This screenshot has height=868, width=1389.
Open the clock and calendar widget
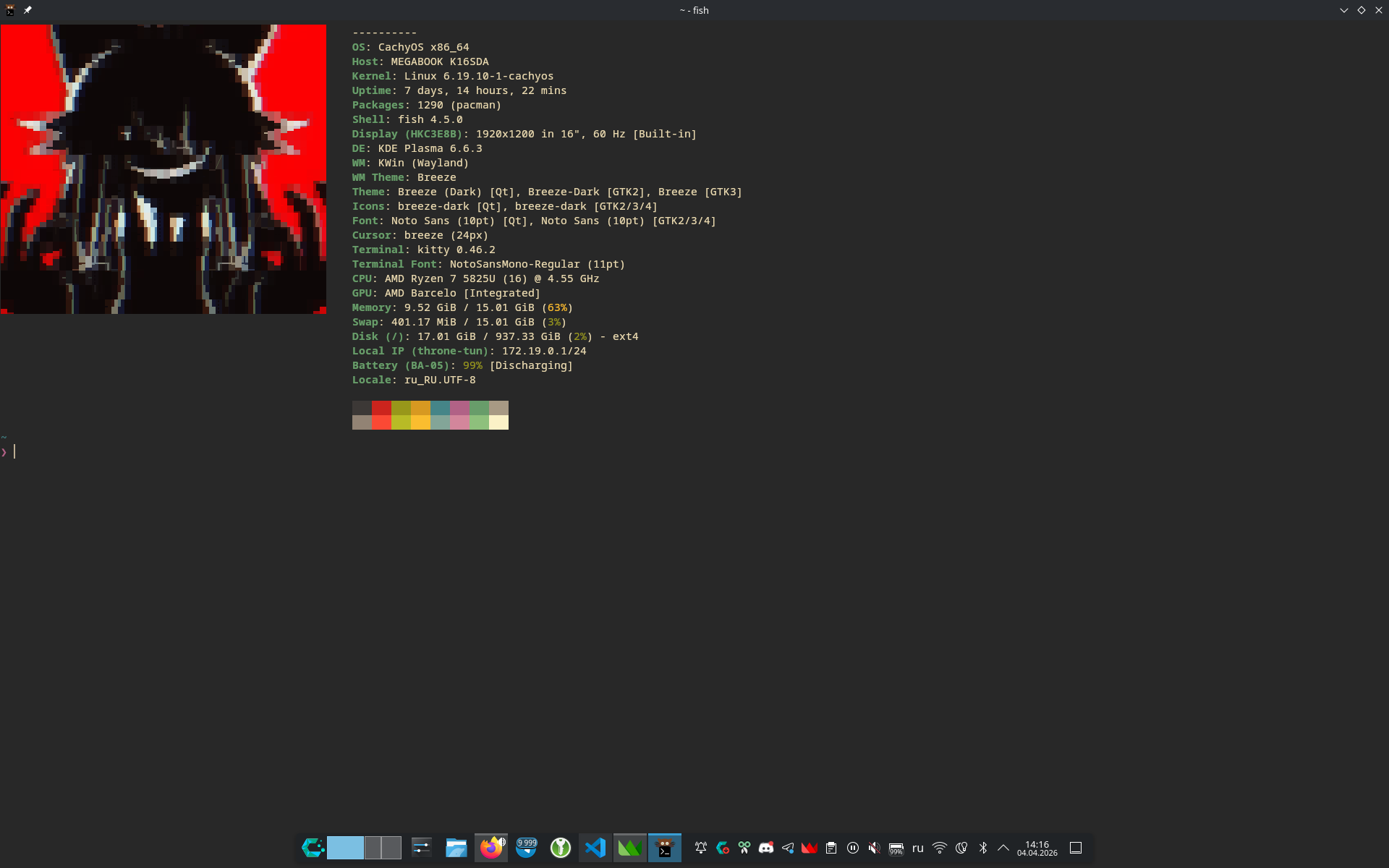click(x=1037, y=848)
